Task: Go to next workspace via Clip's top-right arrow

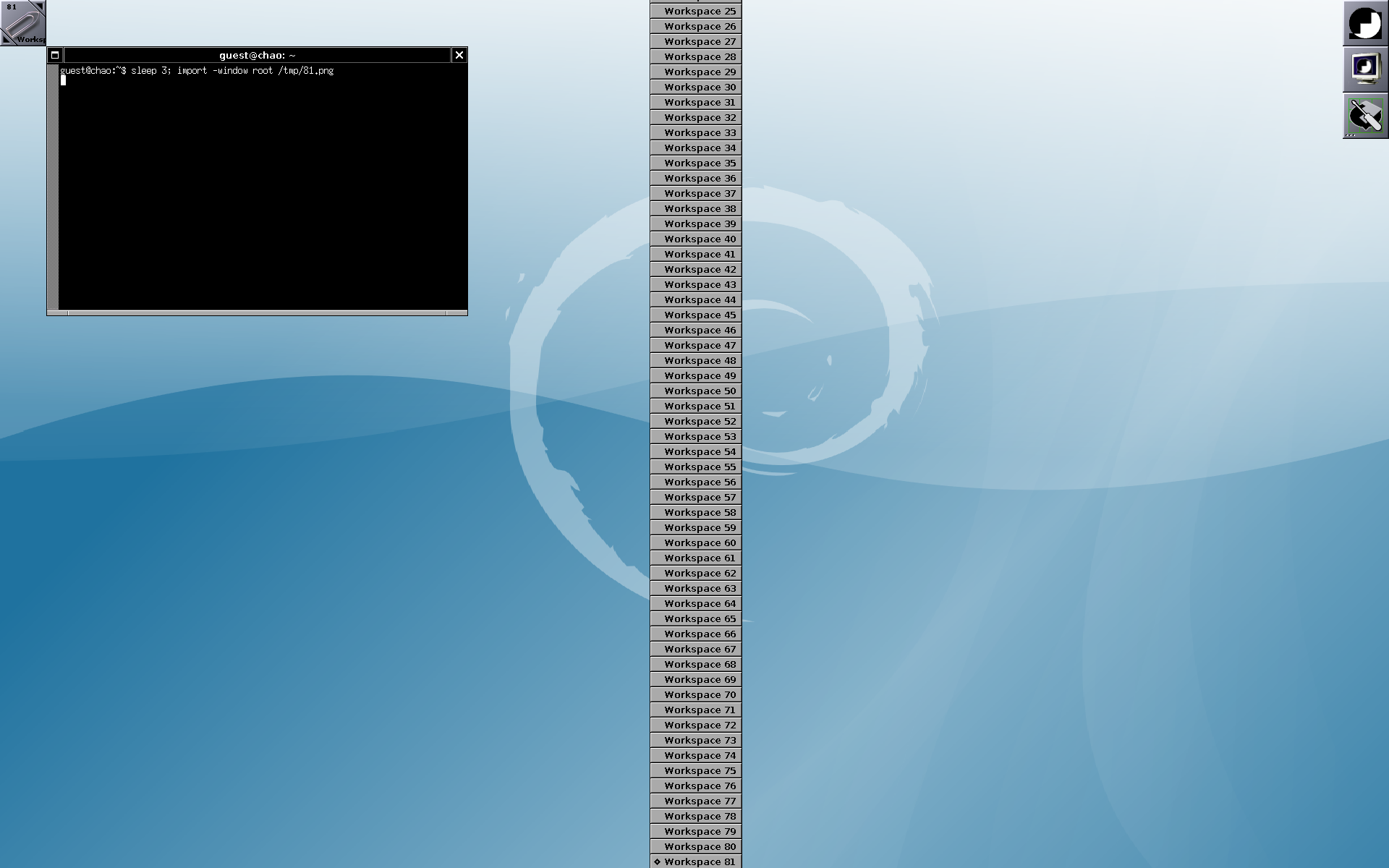Action: click(39, 6)
